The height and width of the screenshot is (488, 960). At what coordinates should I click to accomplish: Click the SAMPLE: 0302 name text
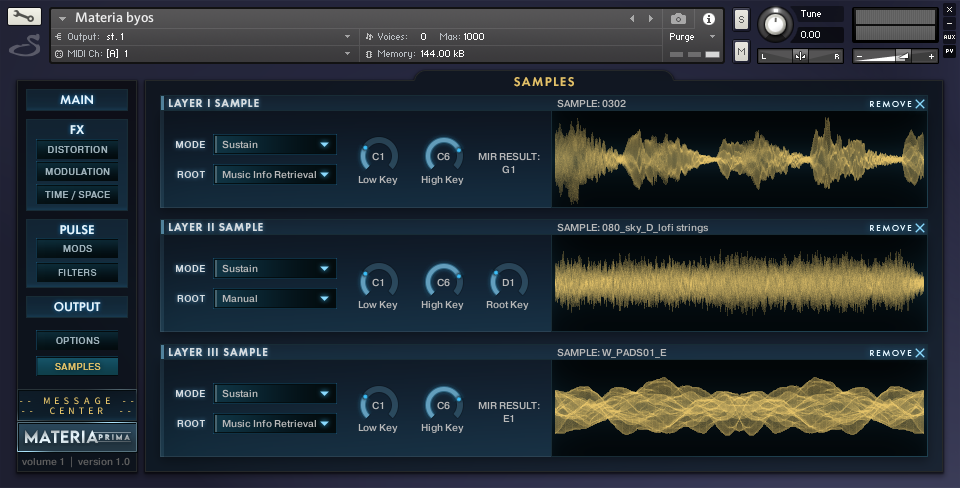pos(591,103)
